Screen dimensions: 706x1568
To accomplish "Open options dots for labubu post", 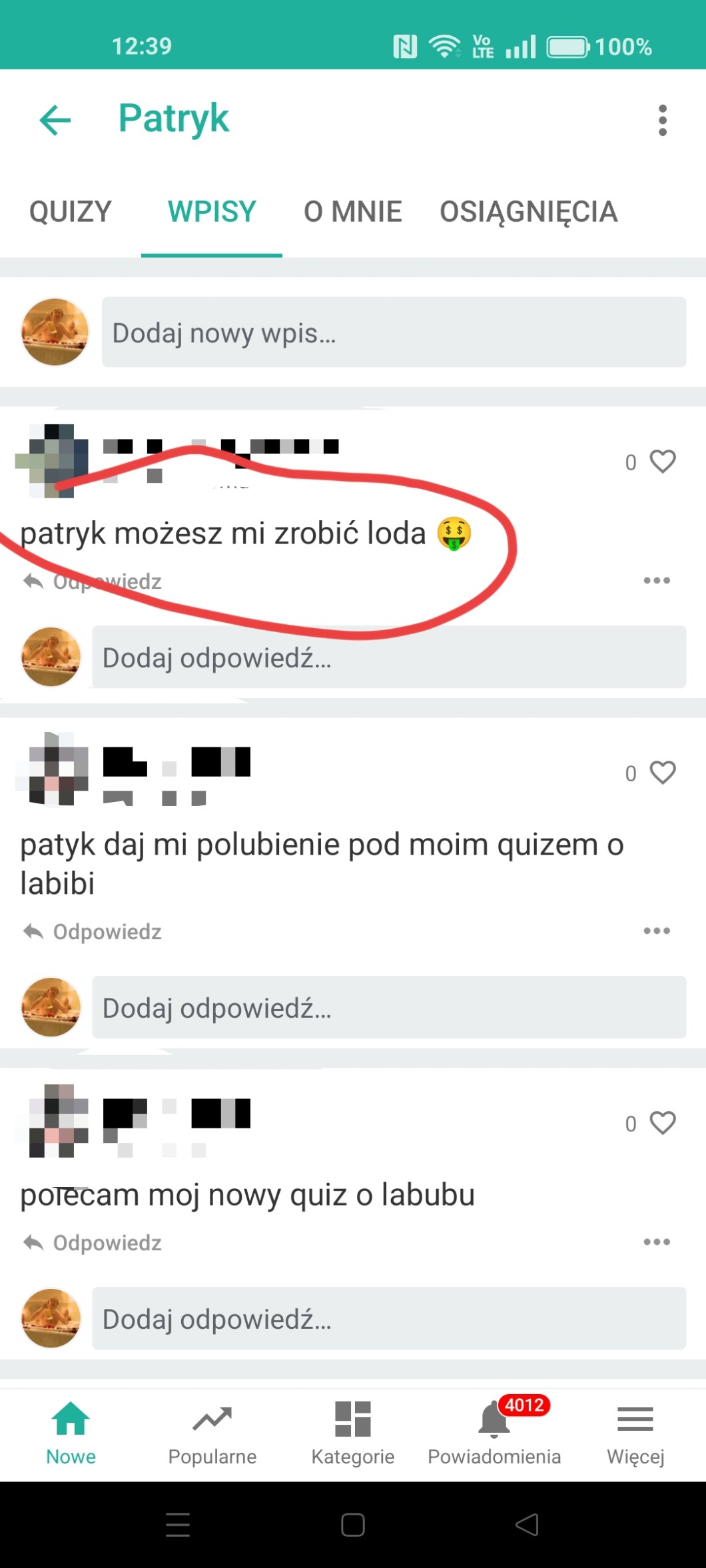I will (657, 1242).
